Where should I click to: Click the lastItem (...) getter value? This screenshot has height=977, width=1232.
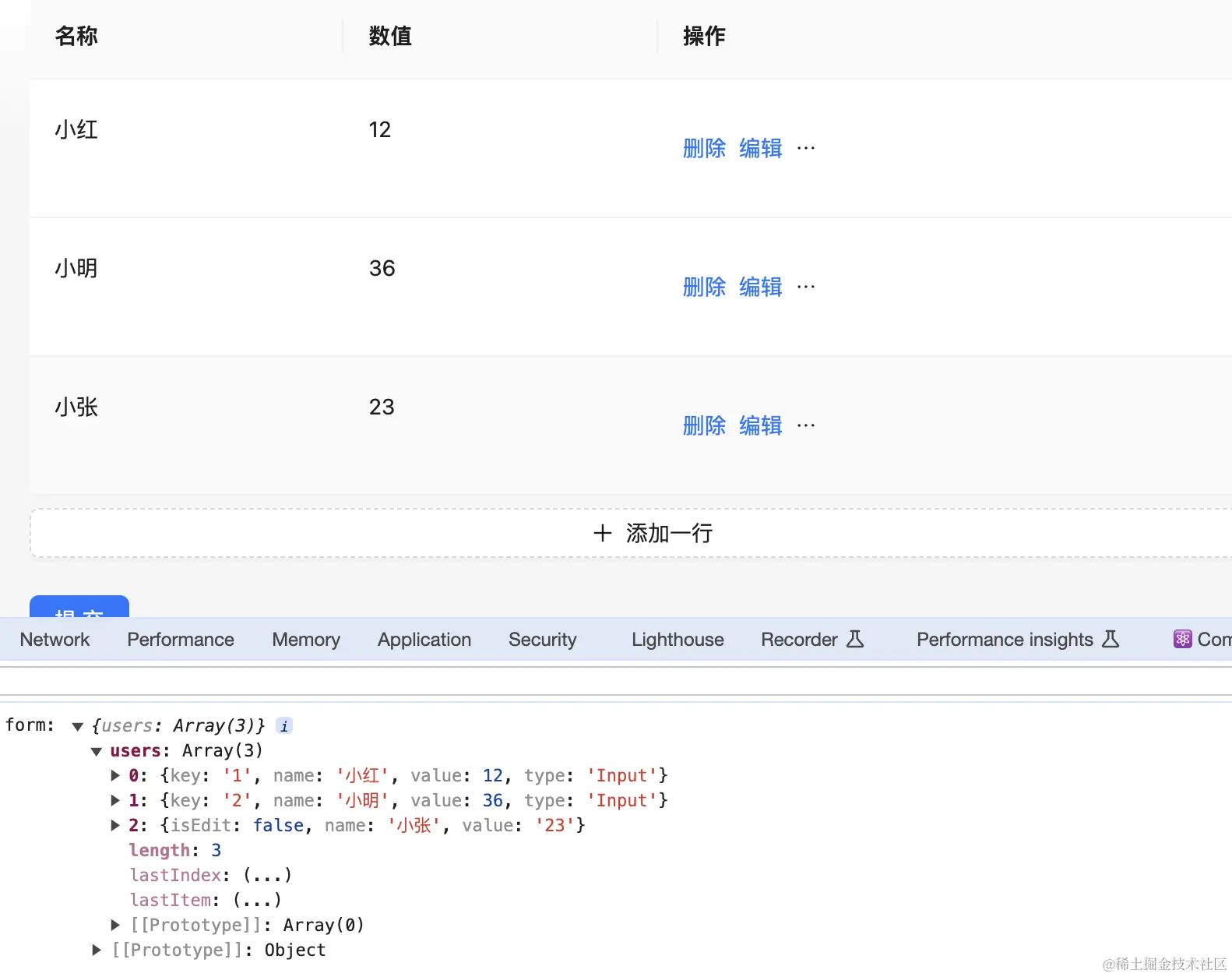coord(257,901)
